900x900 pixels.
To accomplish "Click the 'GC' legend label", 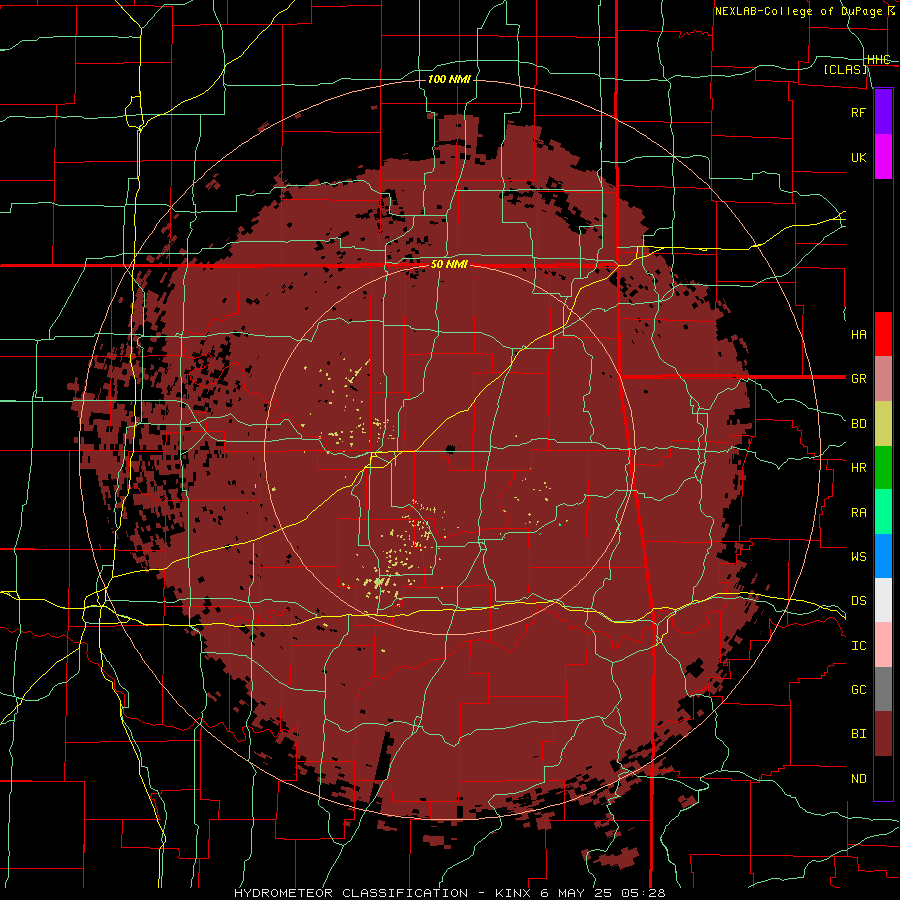I will click(x=859, y=690).
